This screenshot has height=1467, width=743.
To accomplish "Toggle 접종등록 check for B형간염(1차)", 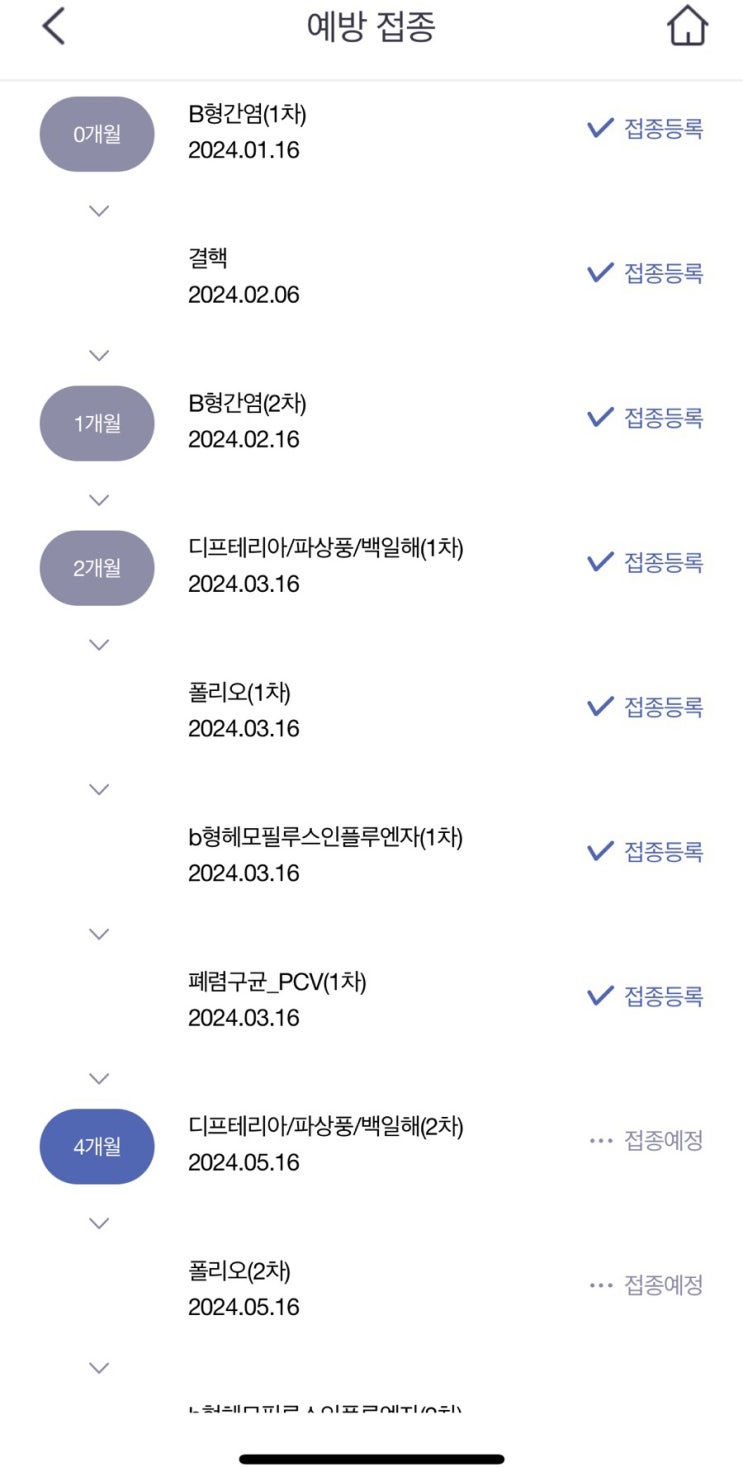I will pyautogui.click(x=600, y=128).
